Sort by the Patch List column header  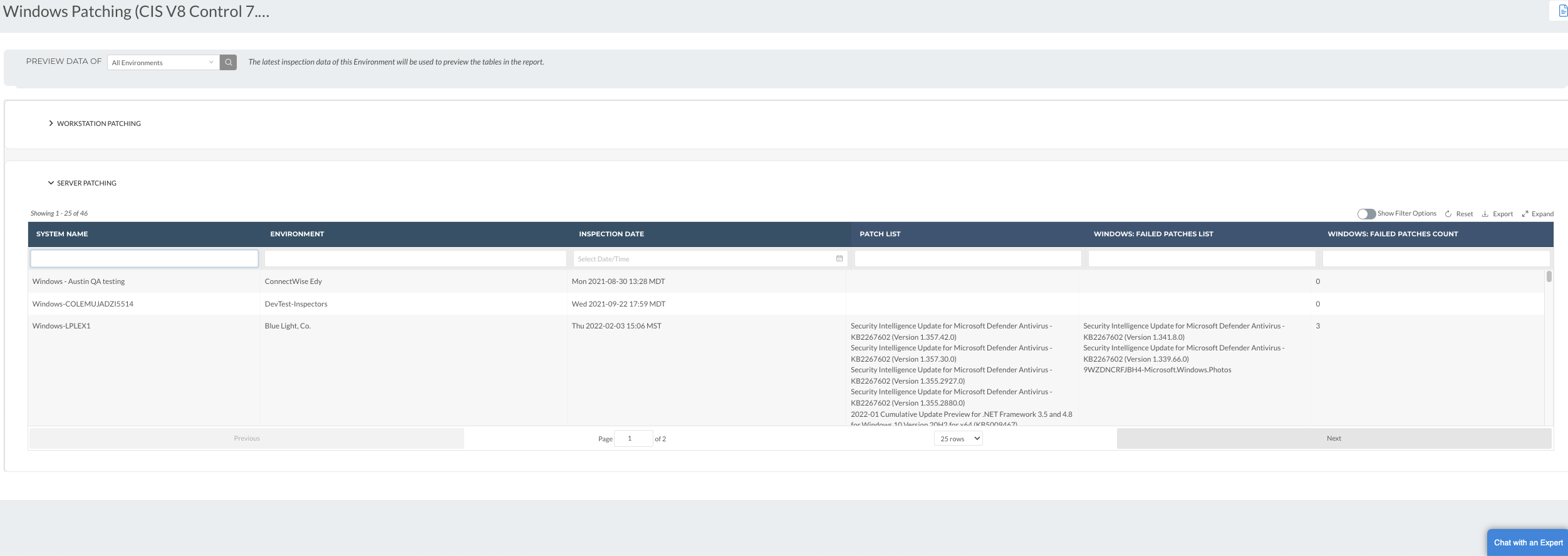point(880,234)
